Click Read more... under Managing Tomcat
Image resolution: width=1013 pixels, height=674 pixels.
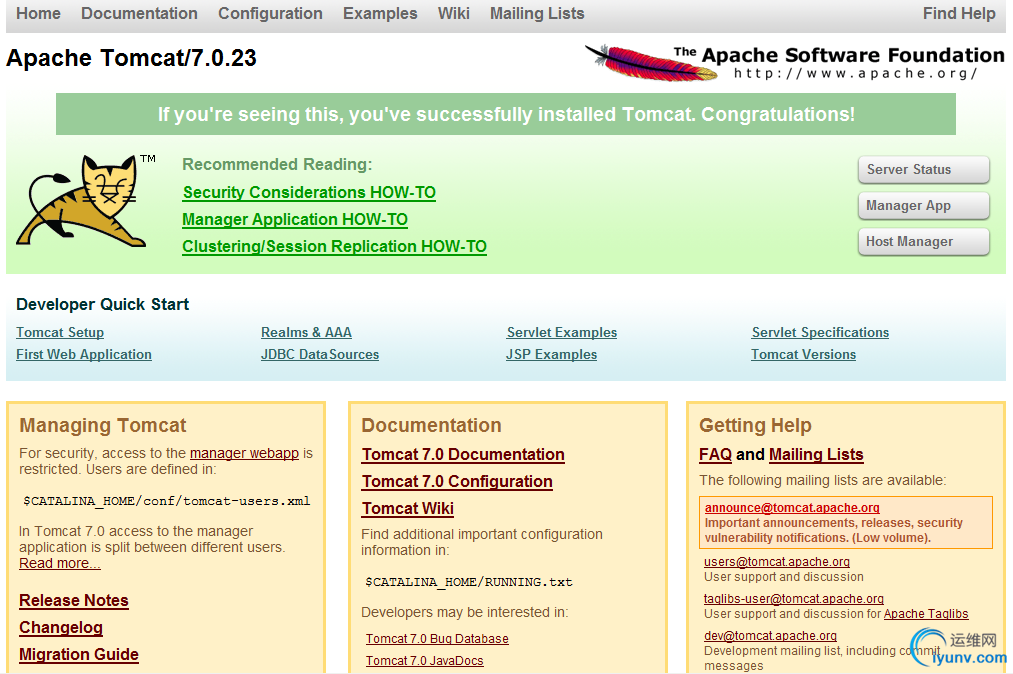pos(59,563)
